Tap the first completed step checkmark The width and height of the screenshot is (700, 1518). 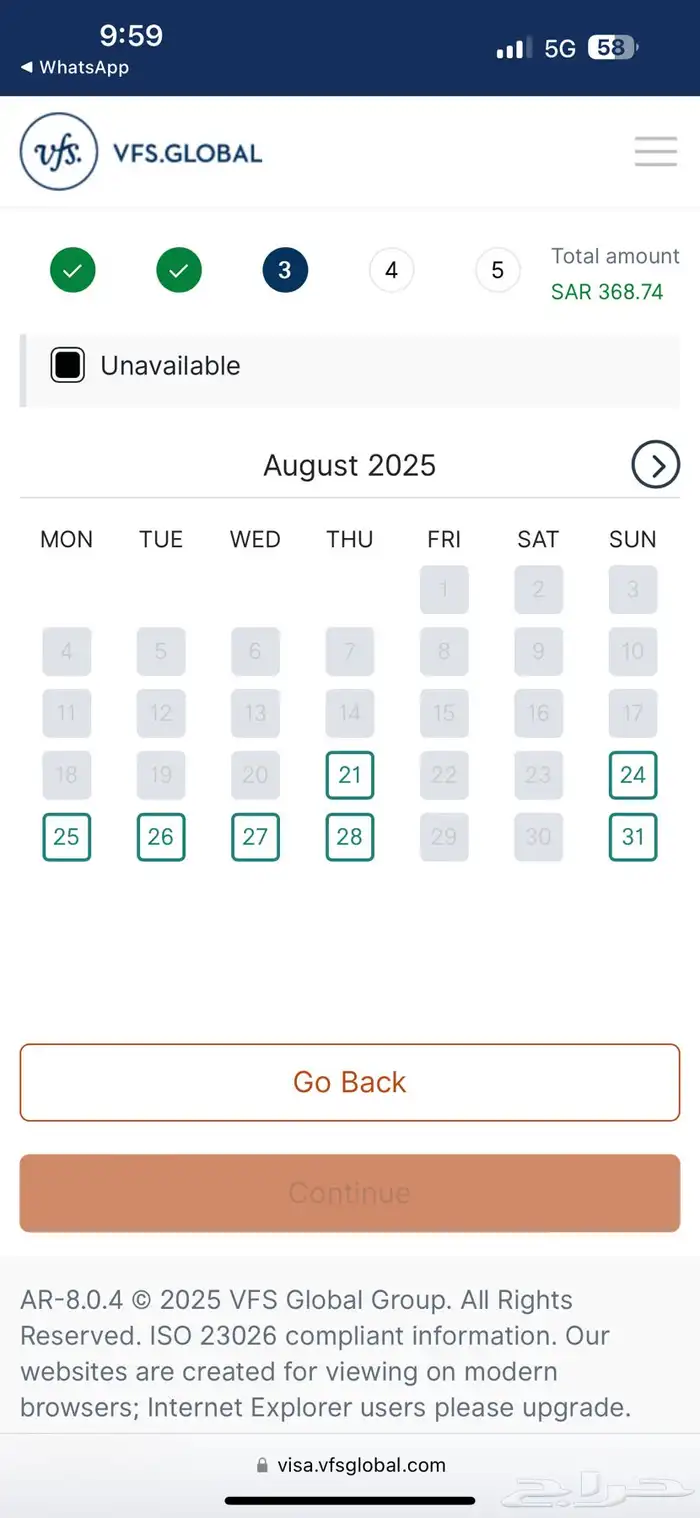pyautogui.click(x=73, y=270)
